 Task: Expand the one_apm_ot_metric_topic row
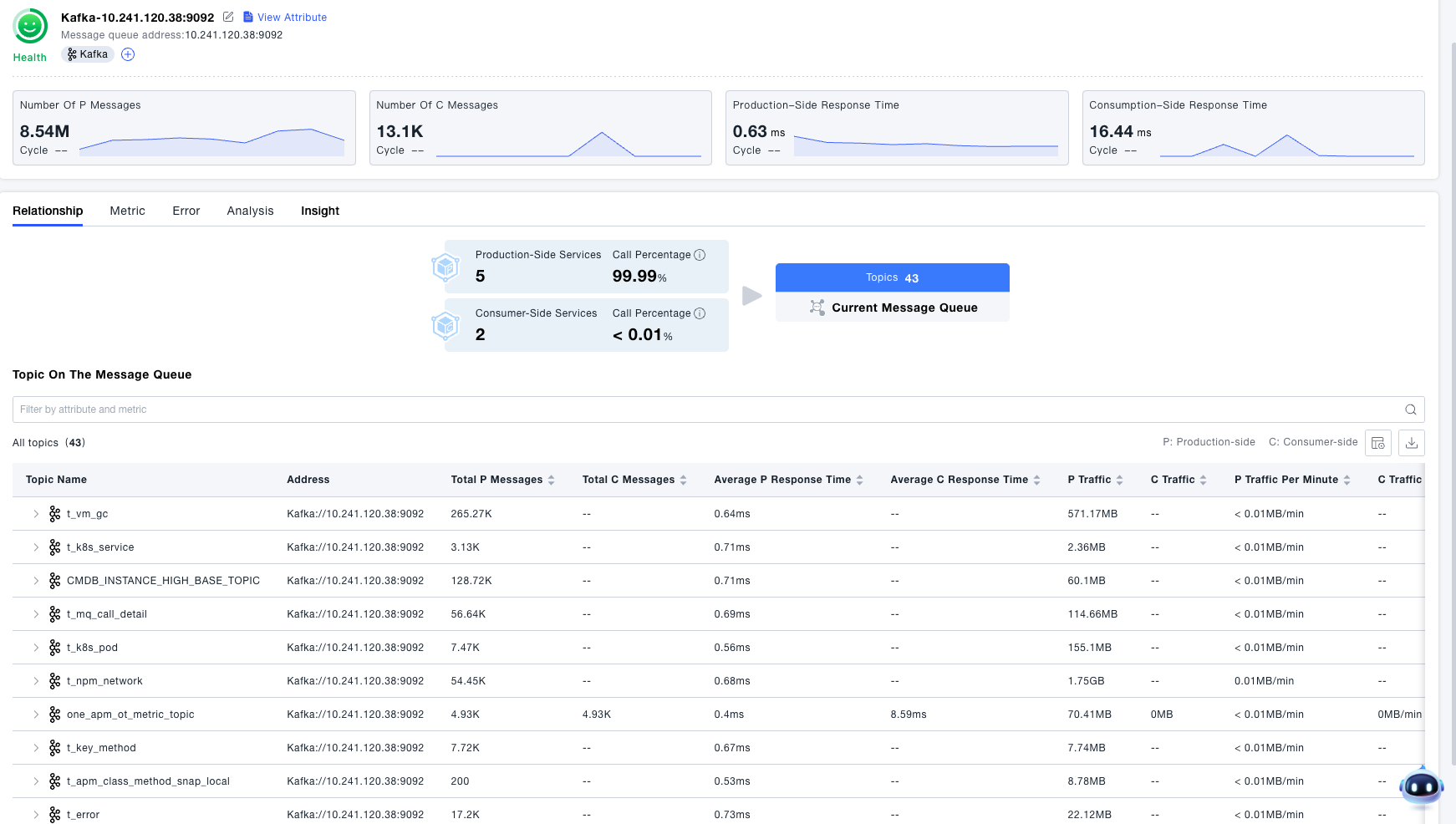click(x=36, y=715)
